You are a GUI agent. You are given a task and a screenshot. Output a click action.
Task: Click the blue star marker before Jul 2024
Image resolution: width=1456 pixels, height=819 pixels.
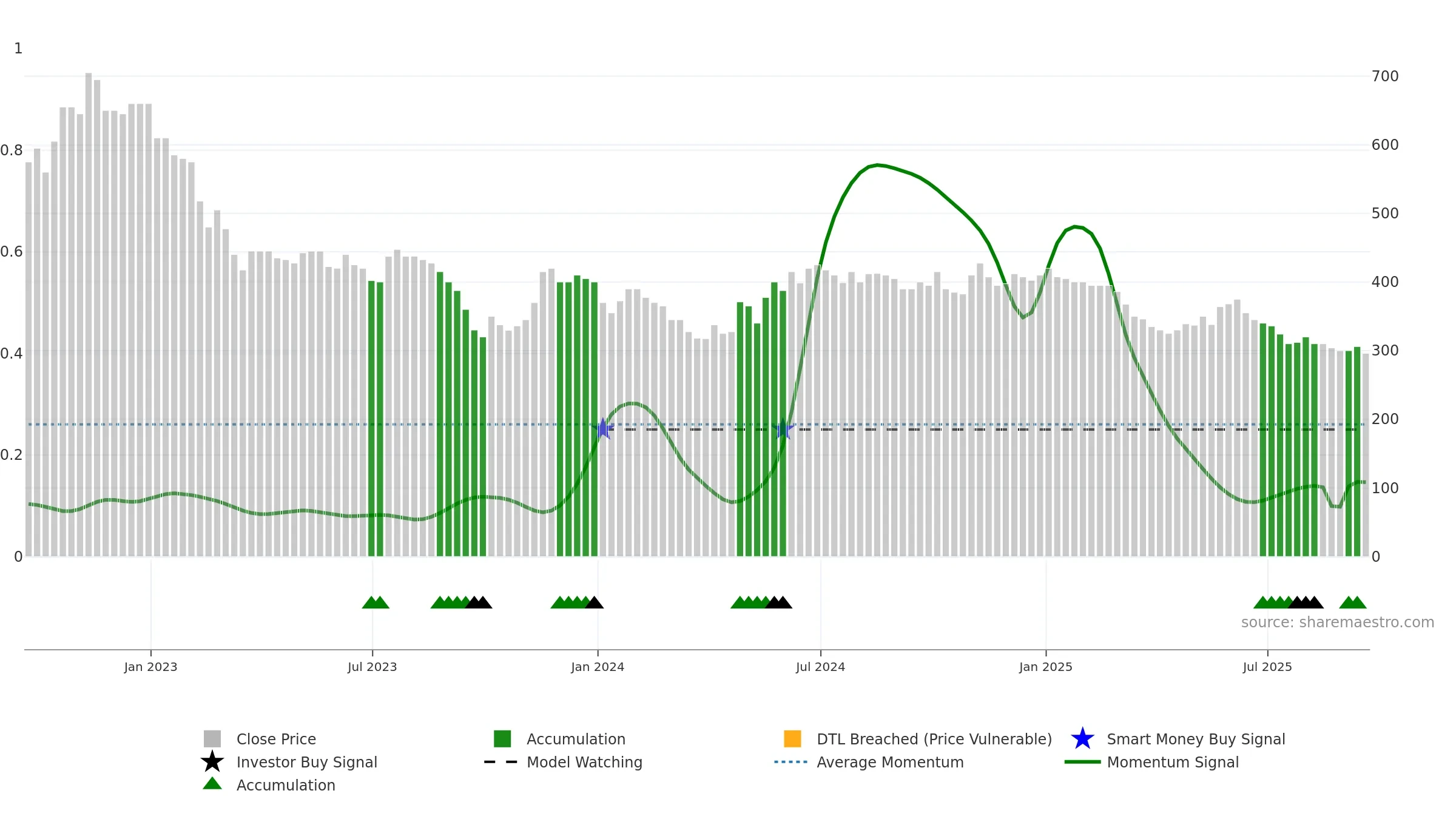point(783,429)
